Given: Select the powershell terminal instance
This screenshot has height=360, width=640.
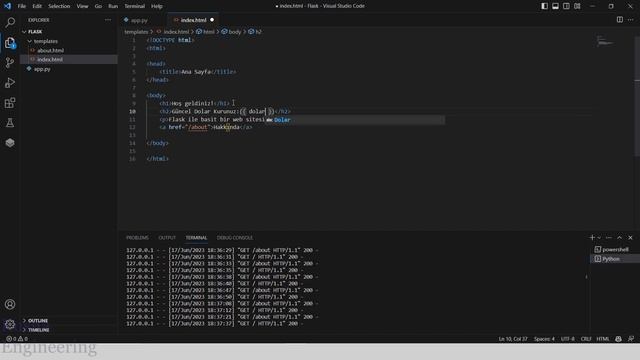Looking at the screenshot, I should click(x=615, y=249).
